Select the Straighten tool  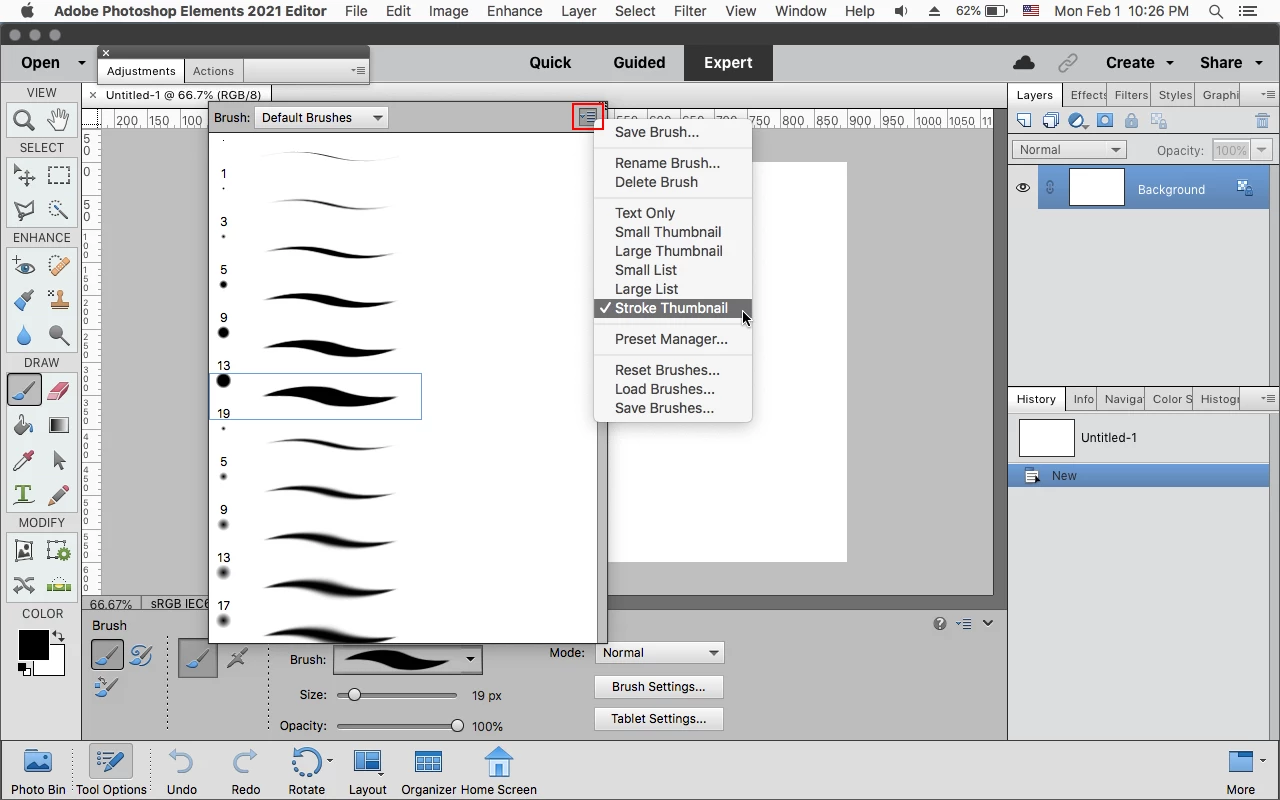pyautogui.click(x=59, y=585)
